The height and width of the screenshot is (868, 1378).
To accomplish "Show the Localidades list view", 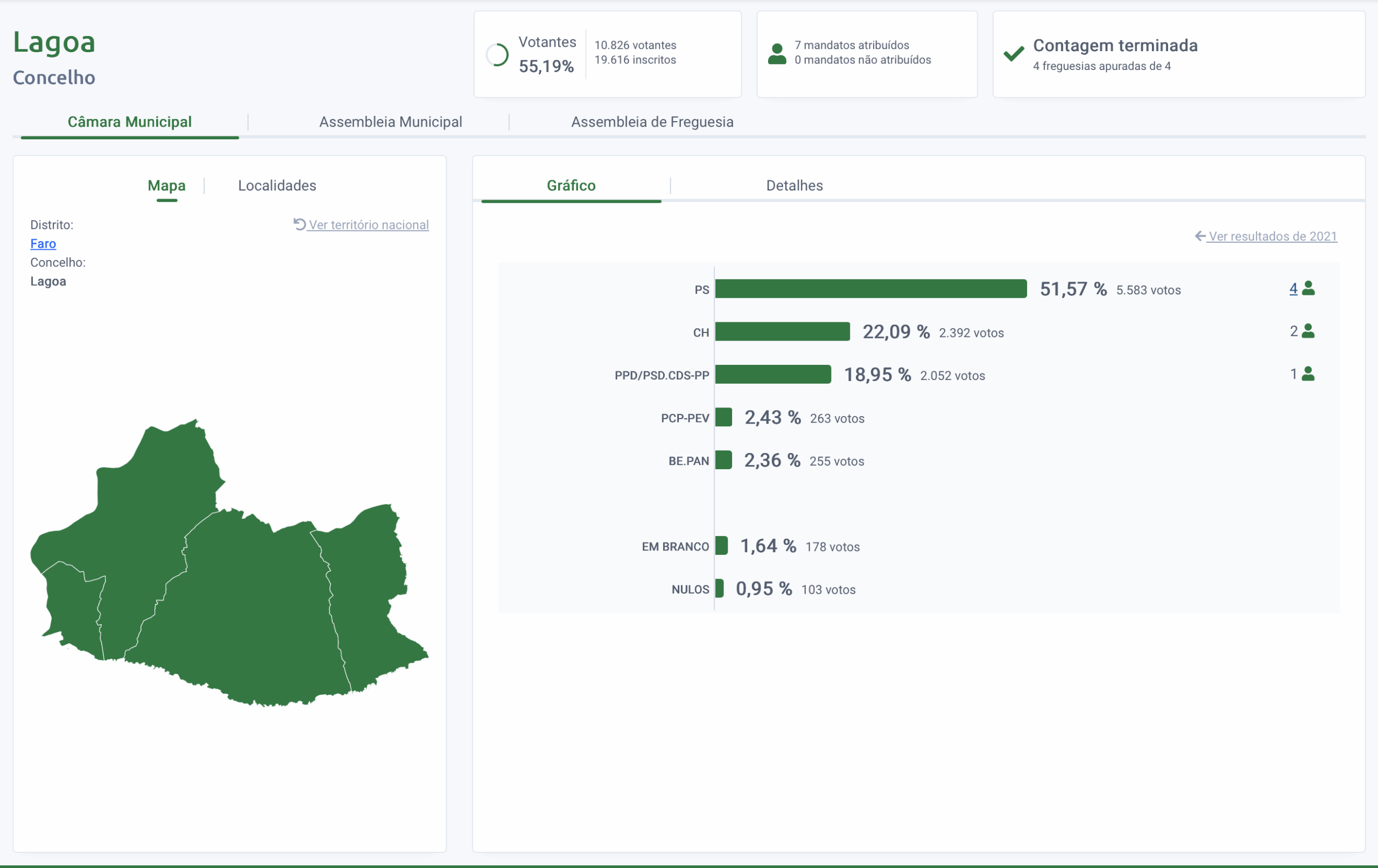I will (x=277, y=186).
